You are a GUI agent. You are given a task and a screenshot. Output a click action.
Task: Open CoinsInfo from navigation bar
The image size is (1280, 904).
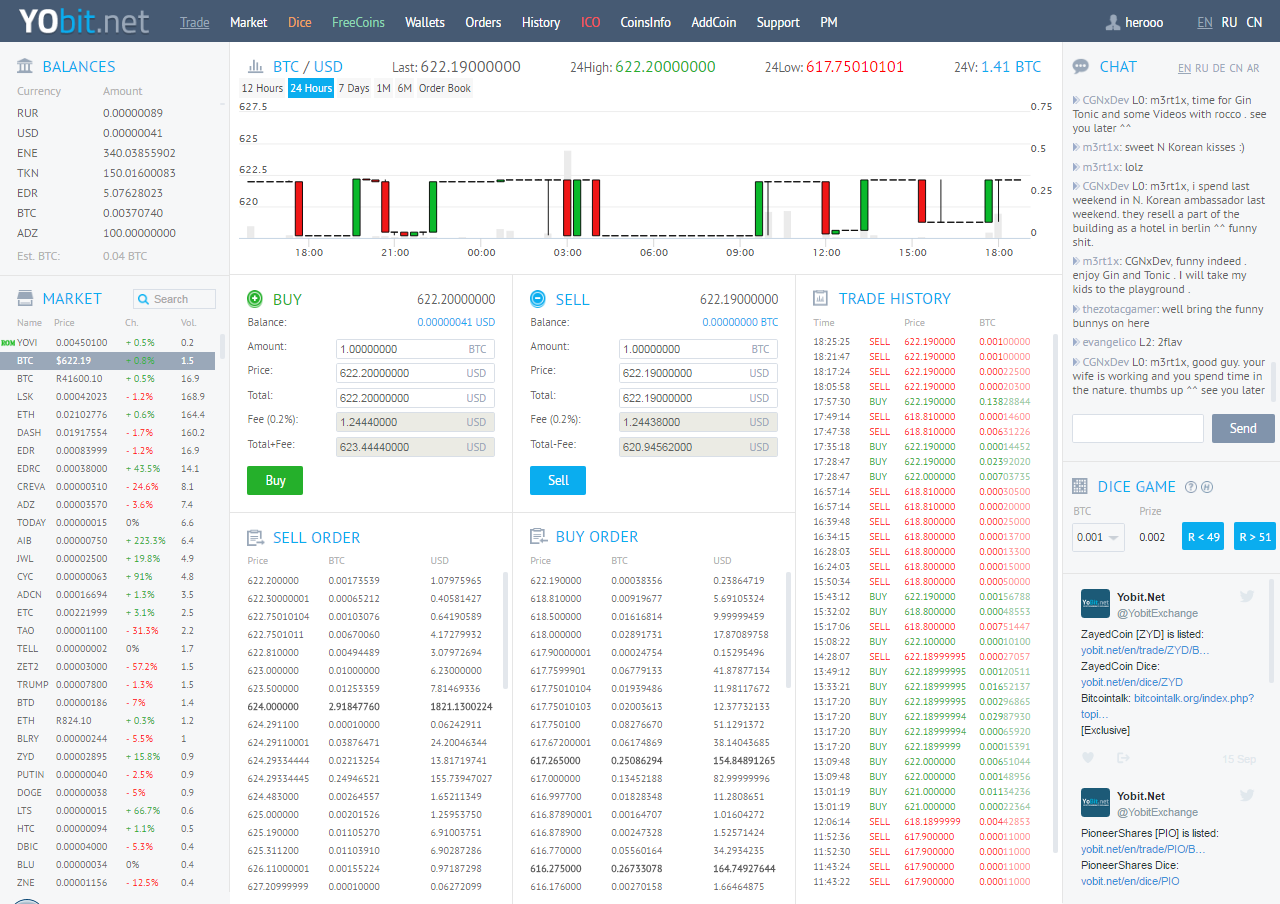tap(646, 22)
